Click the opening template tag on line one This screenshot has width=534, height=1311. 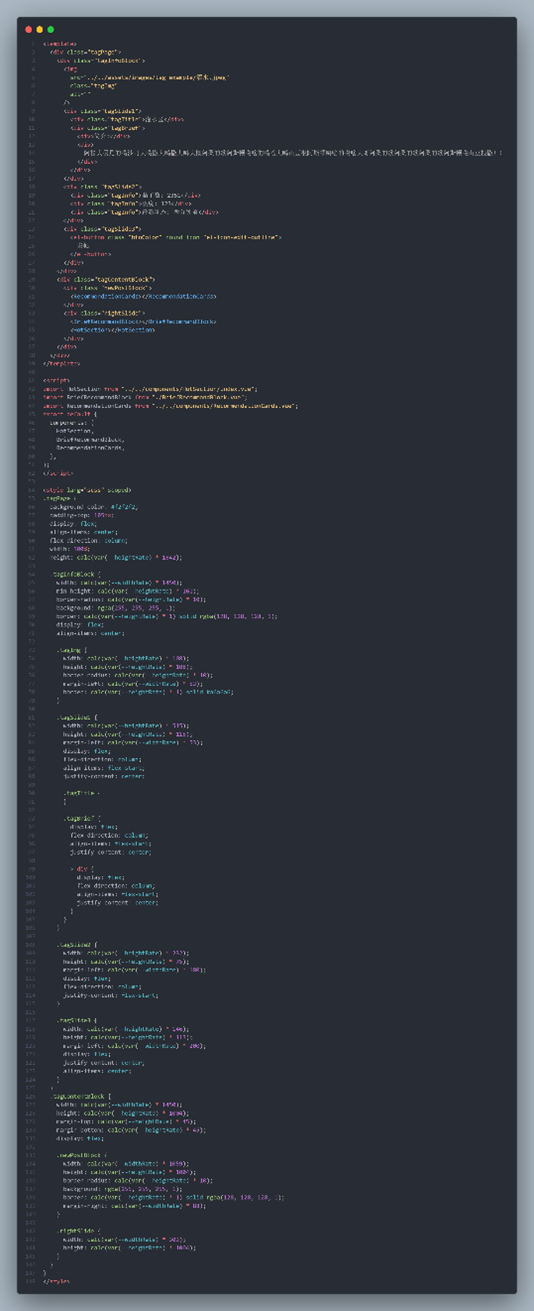point(59,43)
